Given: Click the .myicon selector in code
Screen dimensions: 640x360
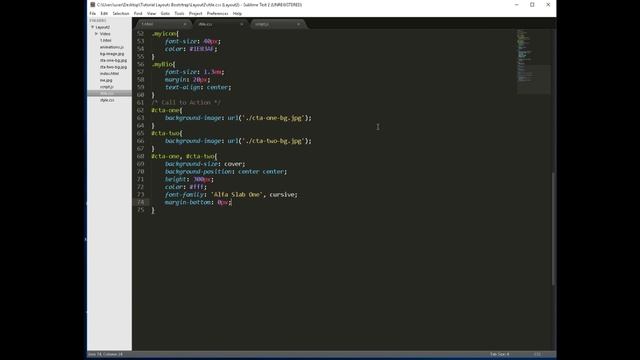Looking at the screenshot, I should click(164, 33).
